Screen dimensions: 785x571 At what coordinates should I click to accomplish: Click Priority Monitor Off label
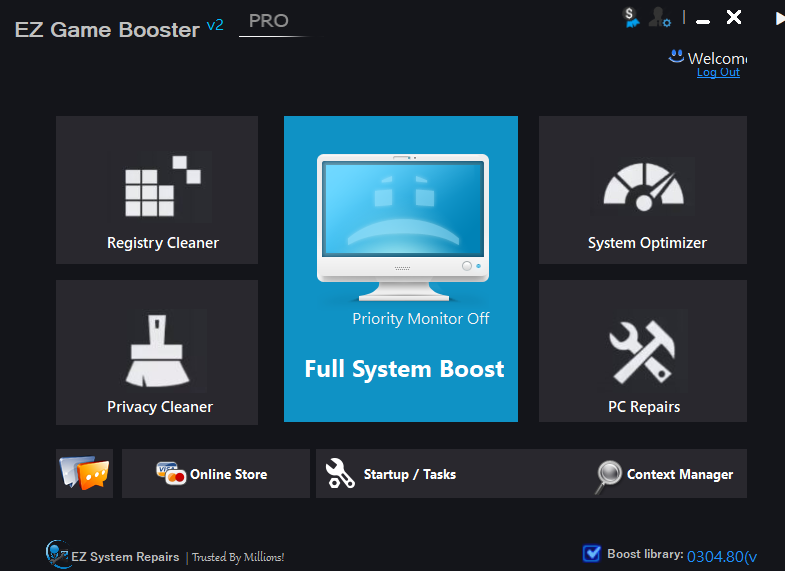pos(421,319)
